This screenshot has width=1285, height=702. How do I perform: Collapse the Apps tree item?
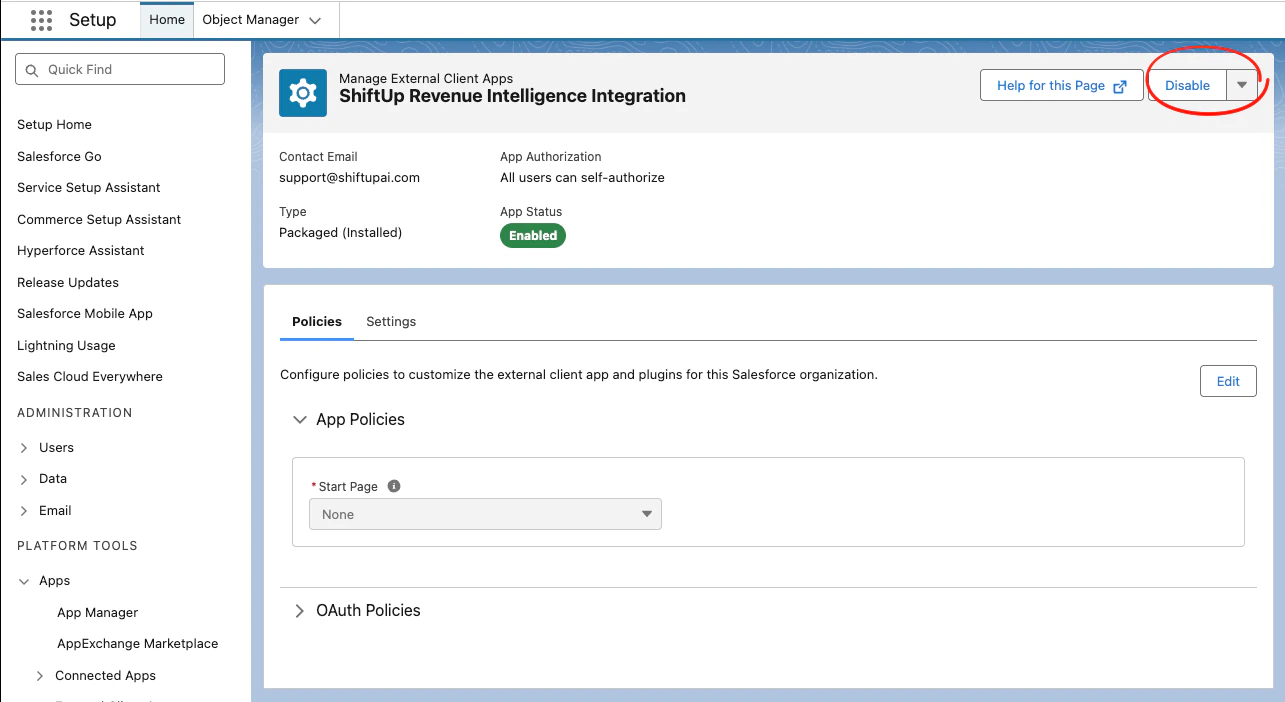click(x=24, y=581)
